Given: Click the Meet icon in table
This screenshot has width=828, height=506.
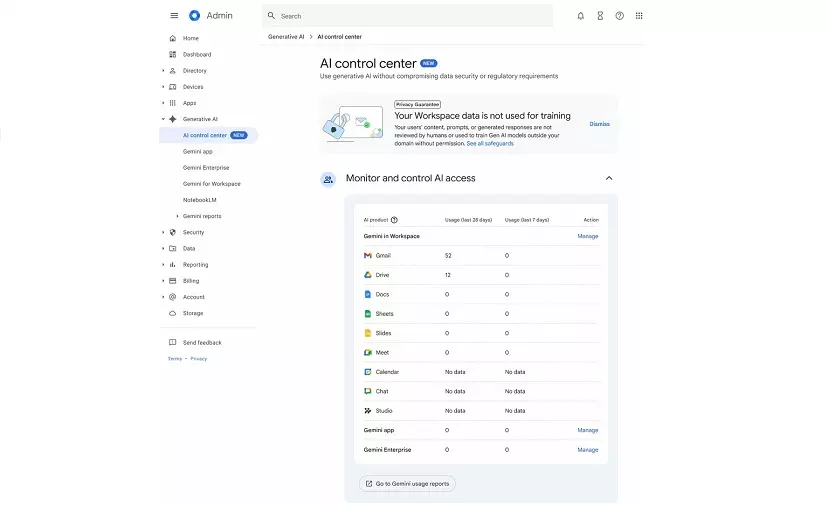Looking at the screenshot, I should tap(368, 352).
